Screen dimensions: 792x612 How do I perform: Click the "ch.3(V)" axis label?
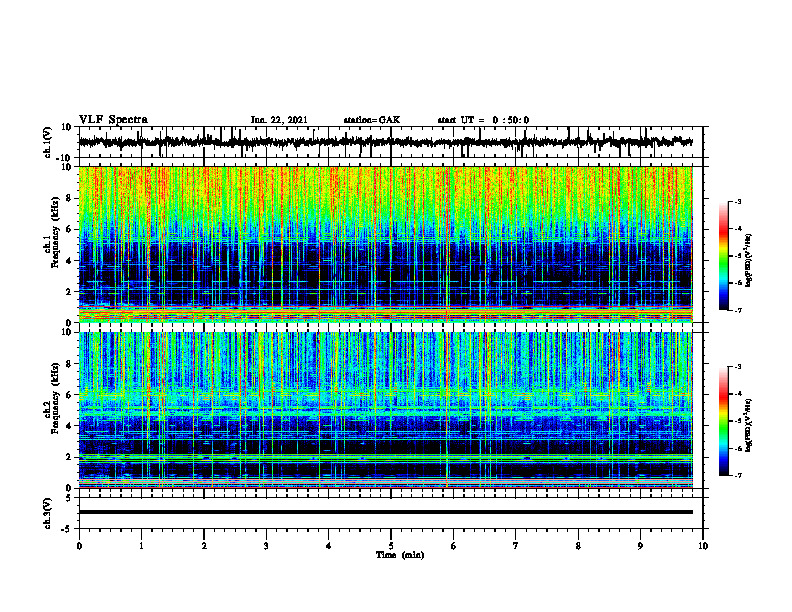click(x=48, y=513)
